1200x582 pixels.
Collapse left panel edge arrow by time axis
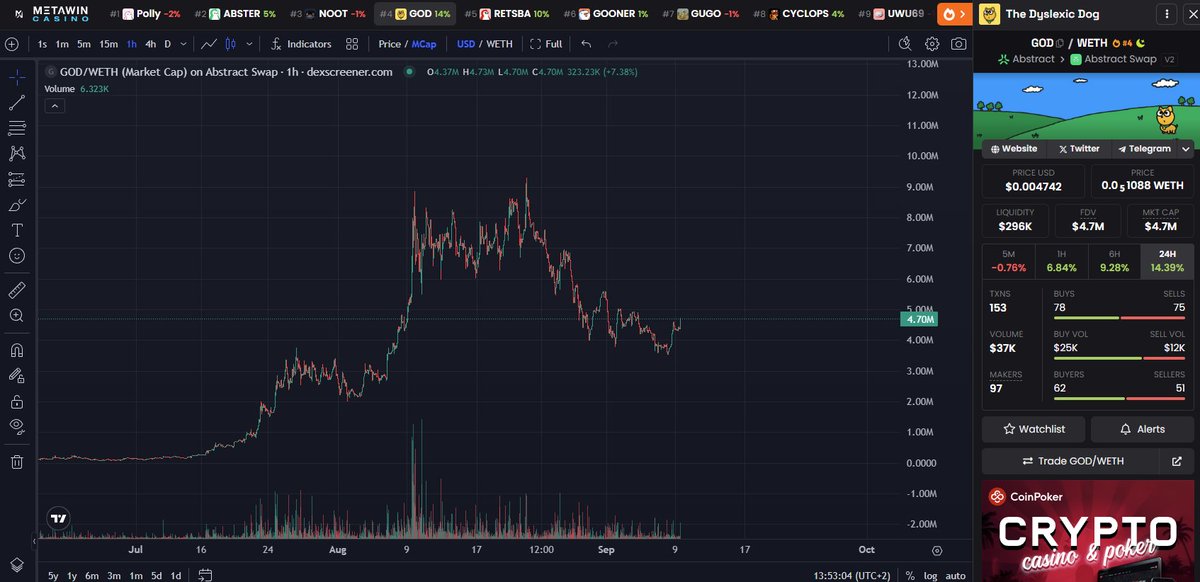[35, 541]
